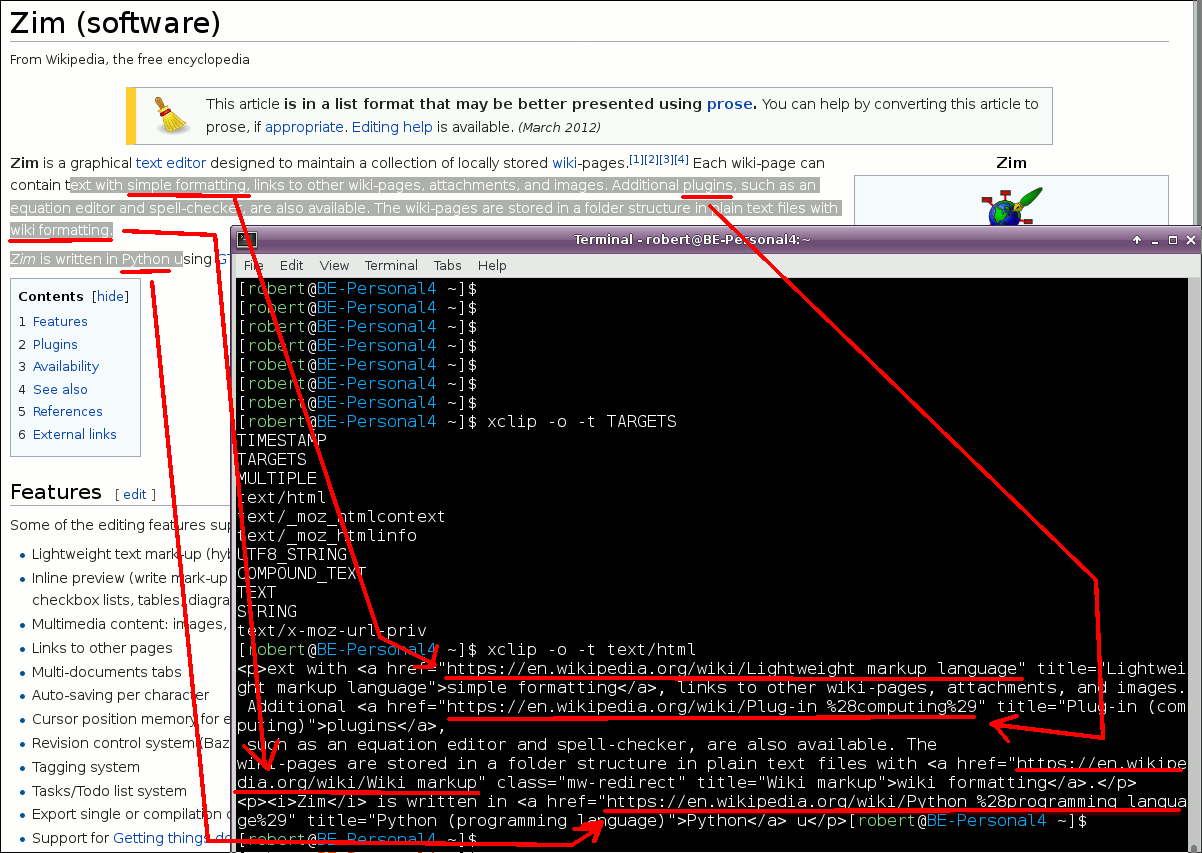Image resolution: width=1202 pixels, height=853 pixels.
Task: Open the 'text editor' link in intro
Action: point(171,162)
